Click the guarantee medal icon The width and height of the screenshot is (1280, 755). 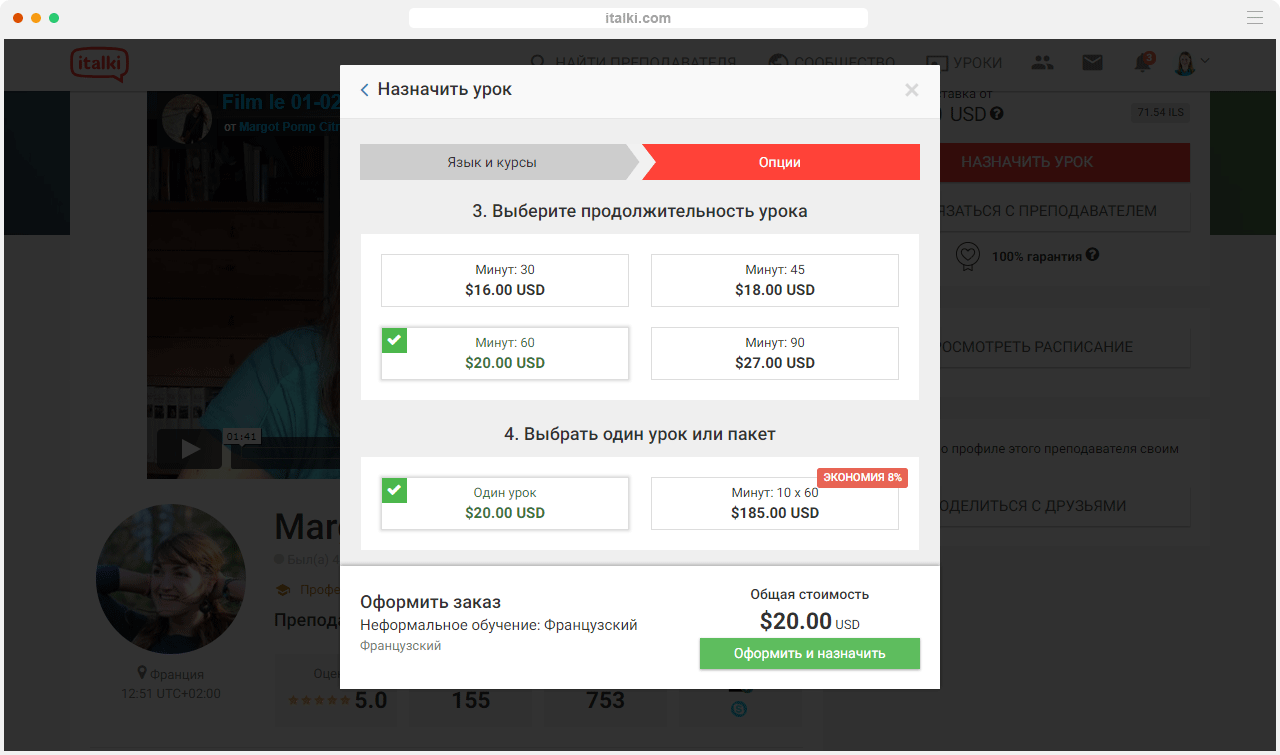click(968, 257)
